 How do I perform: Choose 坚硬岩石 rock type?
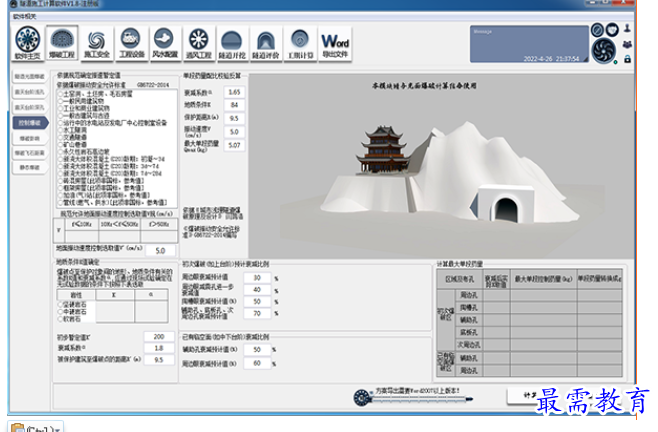pos(72,304)
